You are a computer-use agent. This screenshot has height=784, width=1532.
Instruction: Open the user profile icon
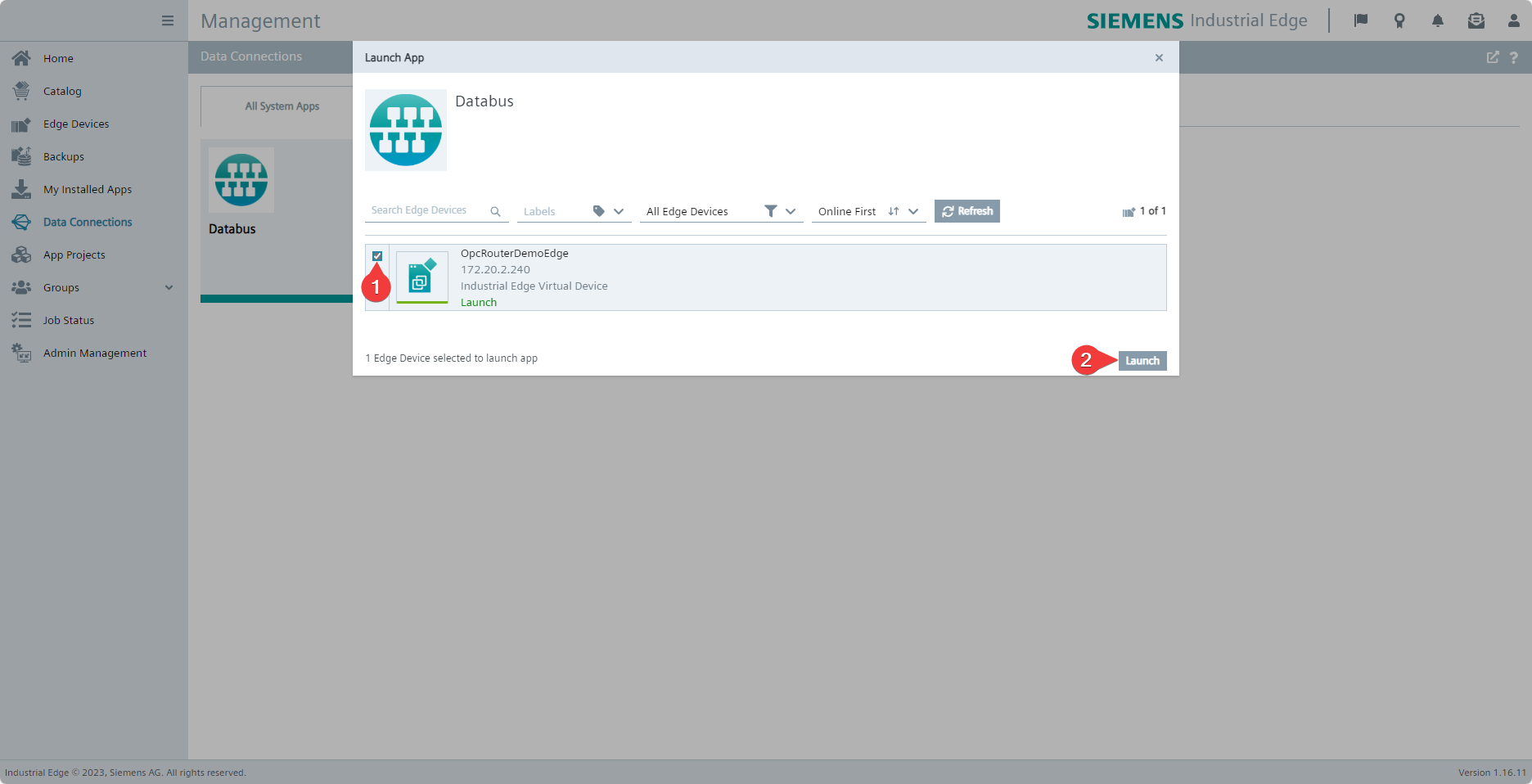[x=1513, y=20]
